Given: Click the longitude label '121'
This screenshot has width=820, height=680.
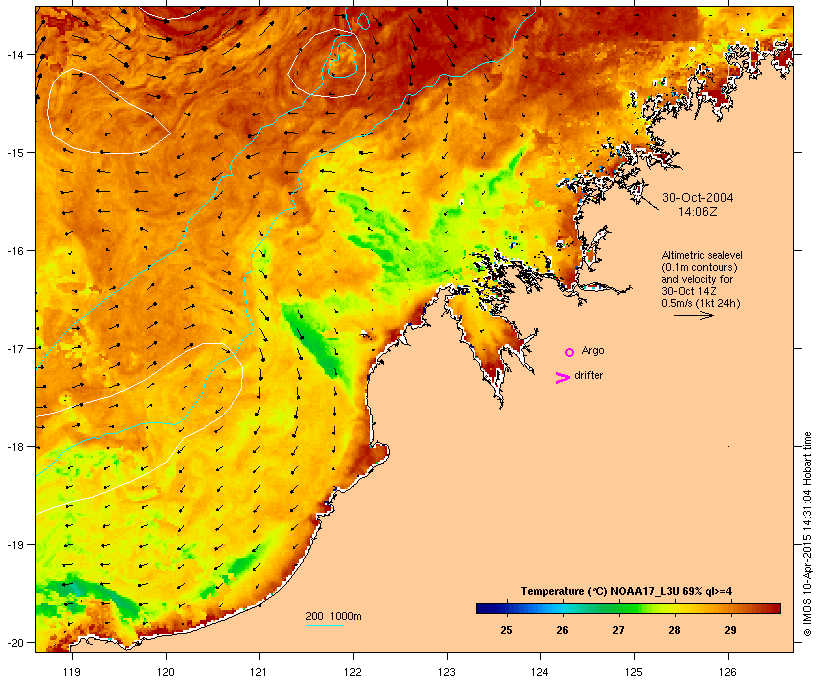Looking at the screenshot, I should (x=259, y=672).
